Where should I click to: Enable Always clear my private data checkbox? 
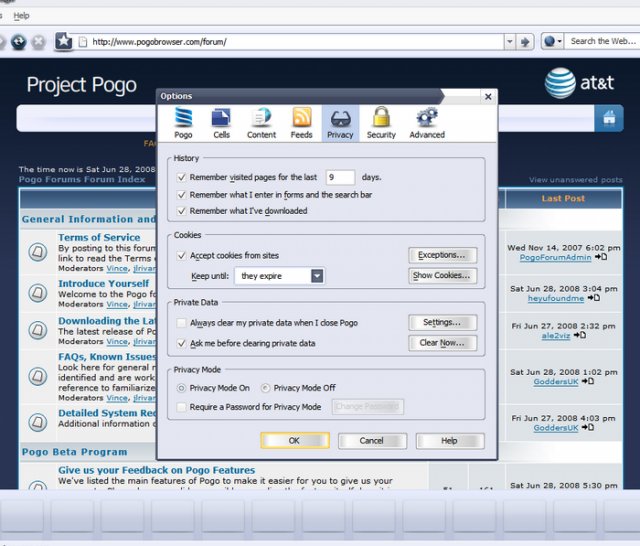click(182, 323)
